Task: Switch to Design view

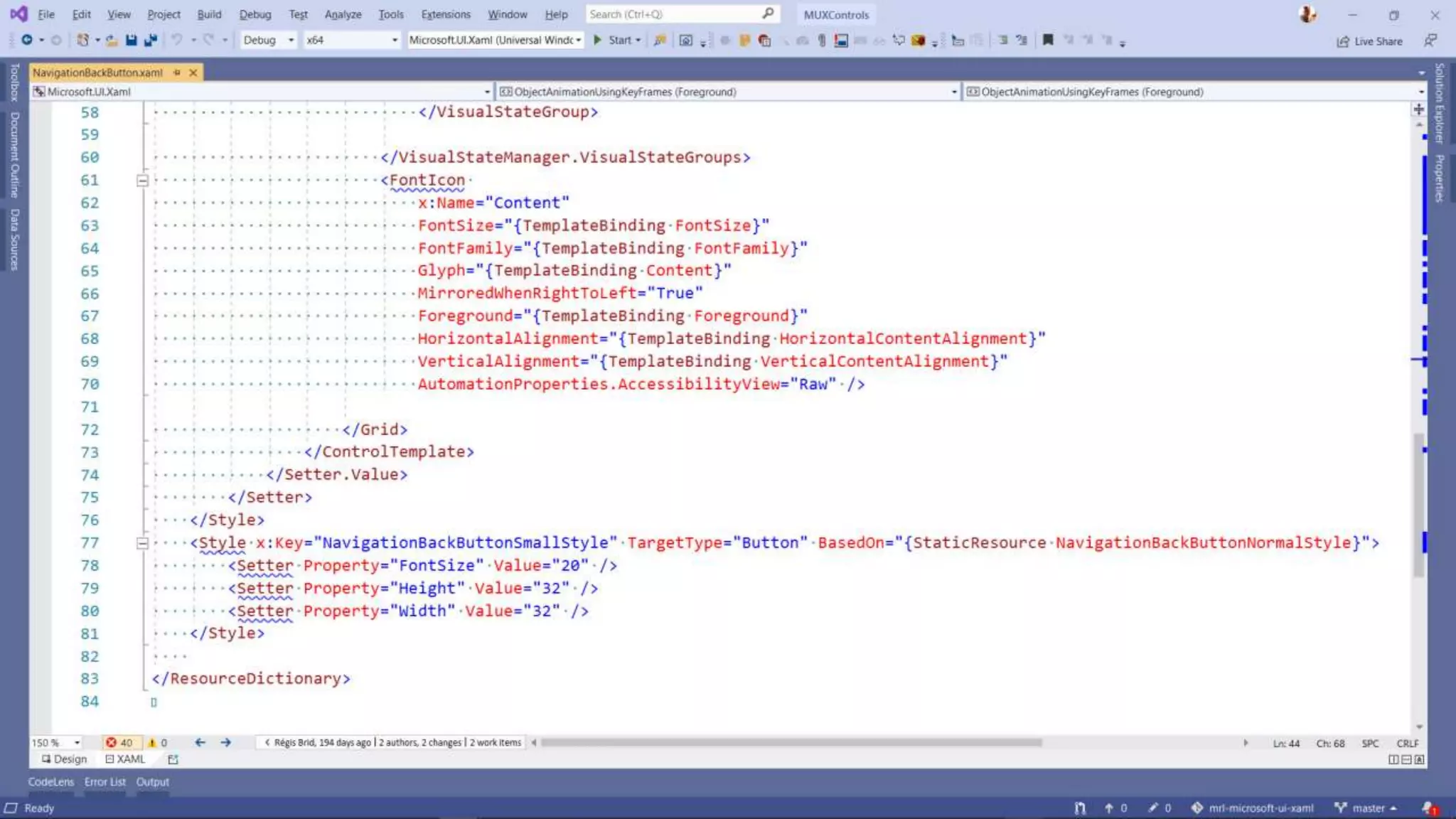Action: 64,759
